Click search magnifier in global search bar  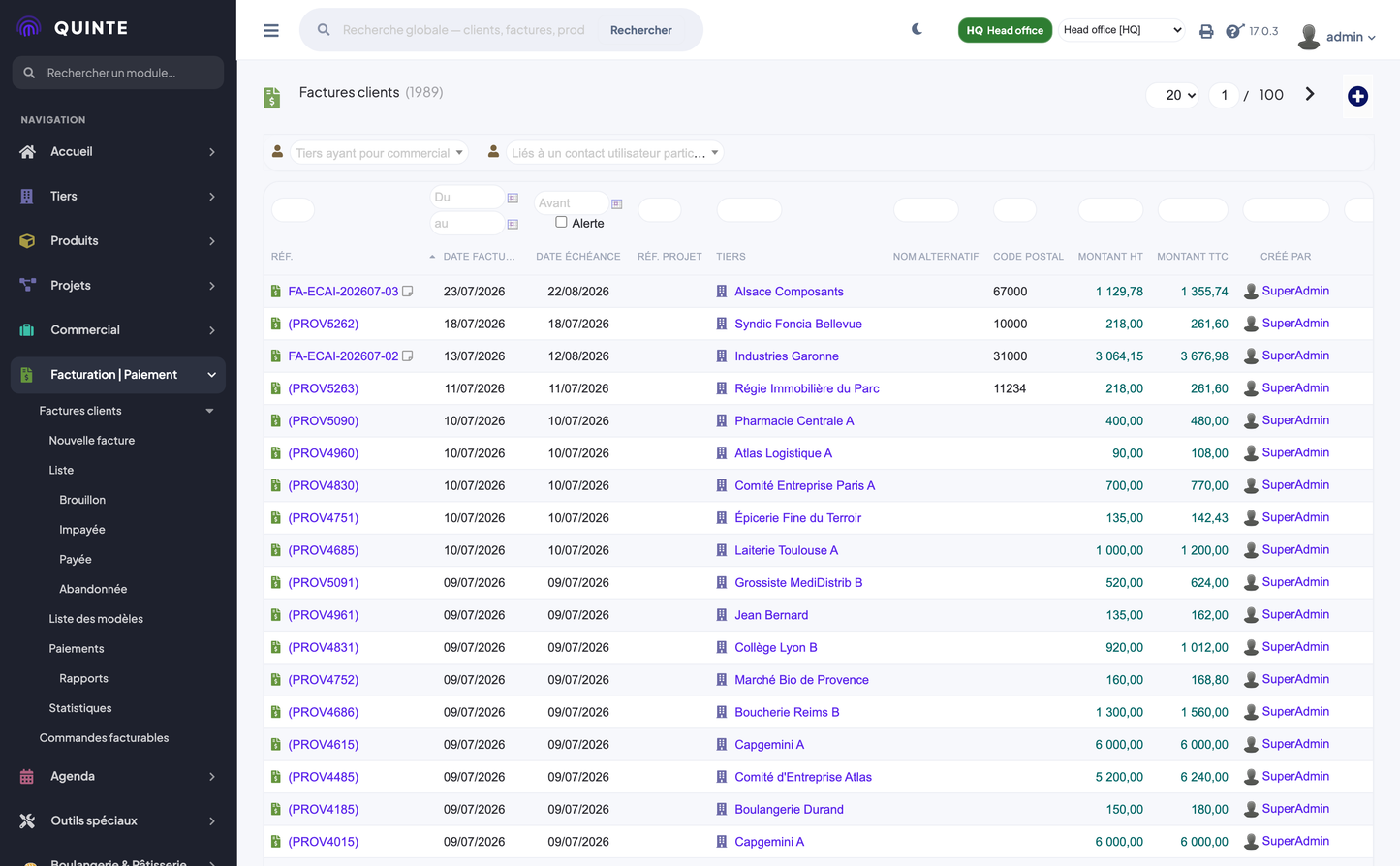[324, 30]
